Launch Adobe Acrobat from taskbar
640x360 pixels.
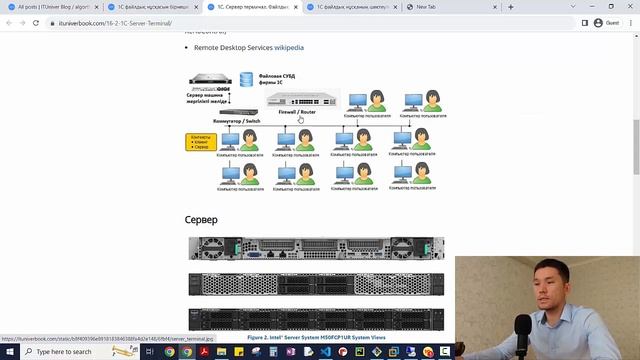[204, 351]
